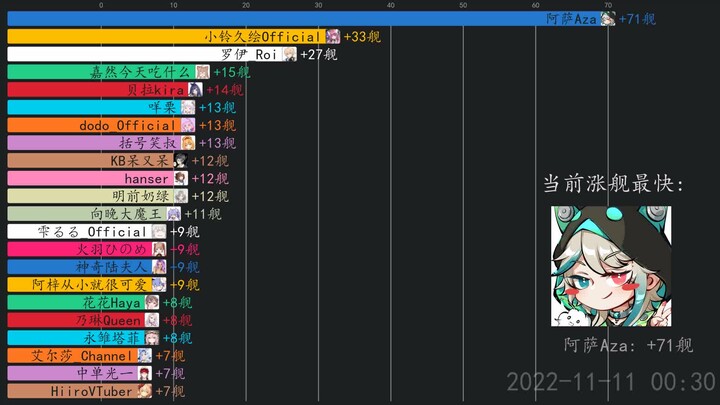
Task: Click the avatar on the 艾尔莎_Channel bar
Action: click(145, 356)
